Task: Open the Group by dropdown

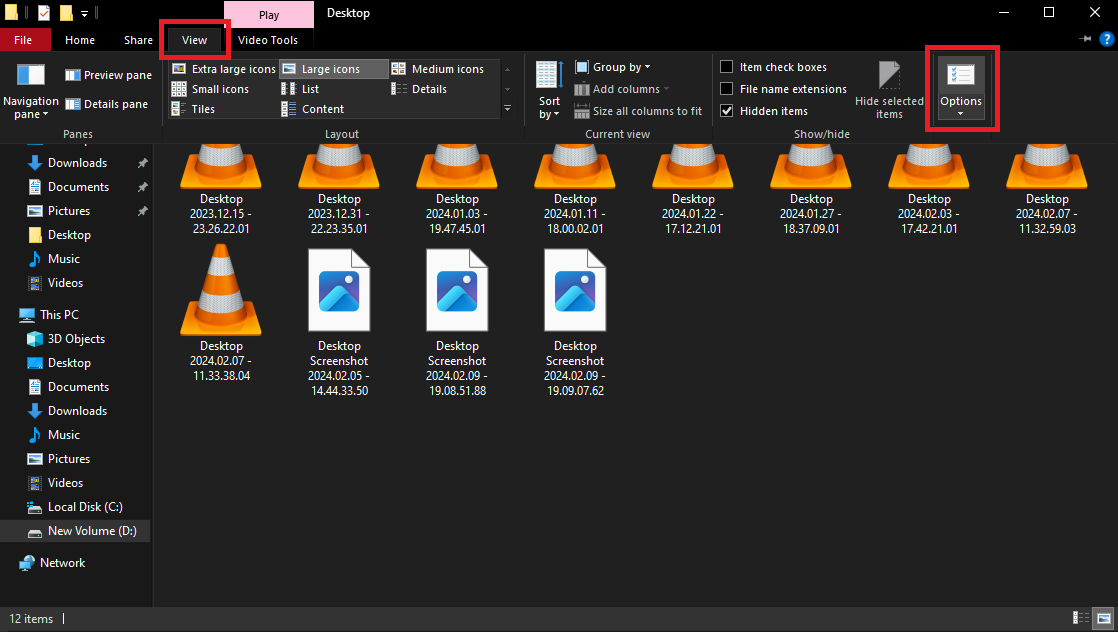Action: 613,67
